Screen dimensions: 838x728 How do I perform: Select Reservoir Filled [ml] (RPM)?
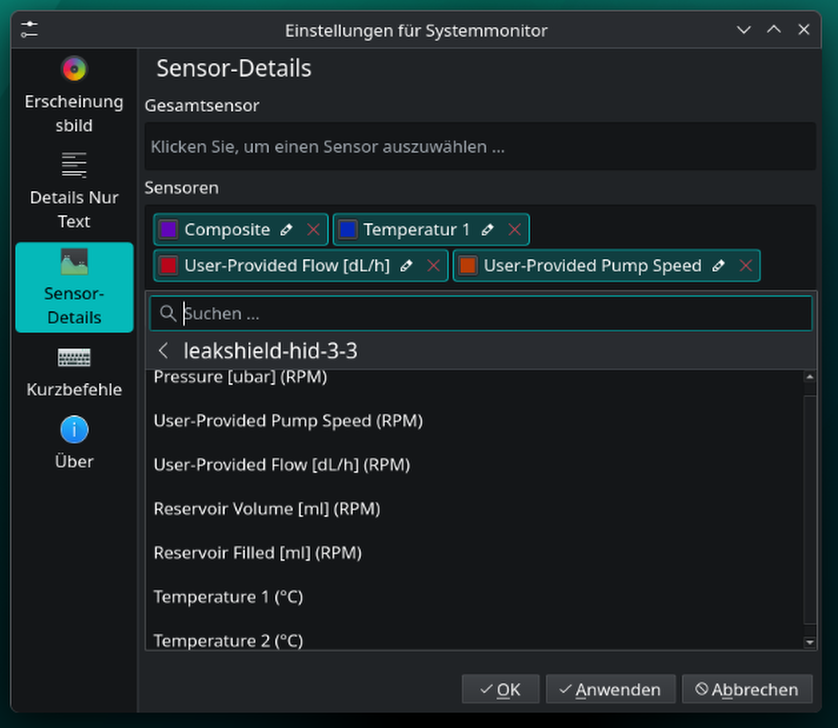point(475,553)
